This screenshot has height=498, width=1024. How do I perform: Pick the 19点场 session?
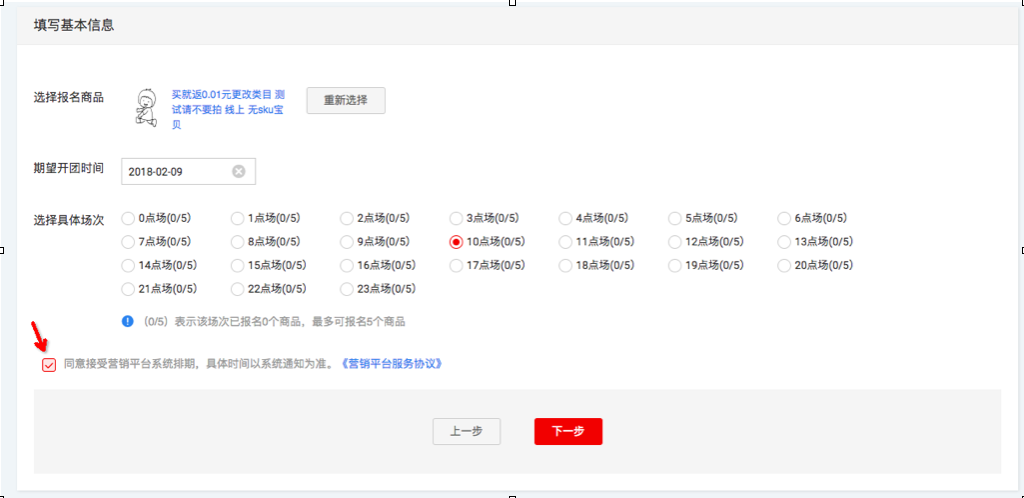point(676,265)
